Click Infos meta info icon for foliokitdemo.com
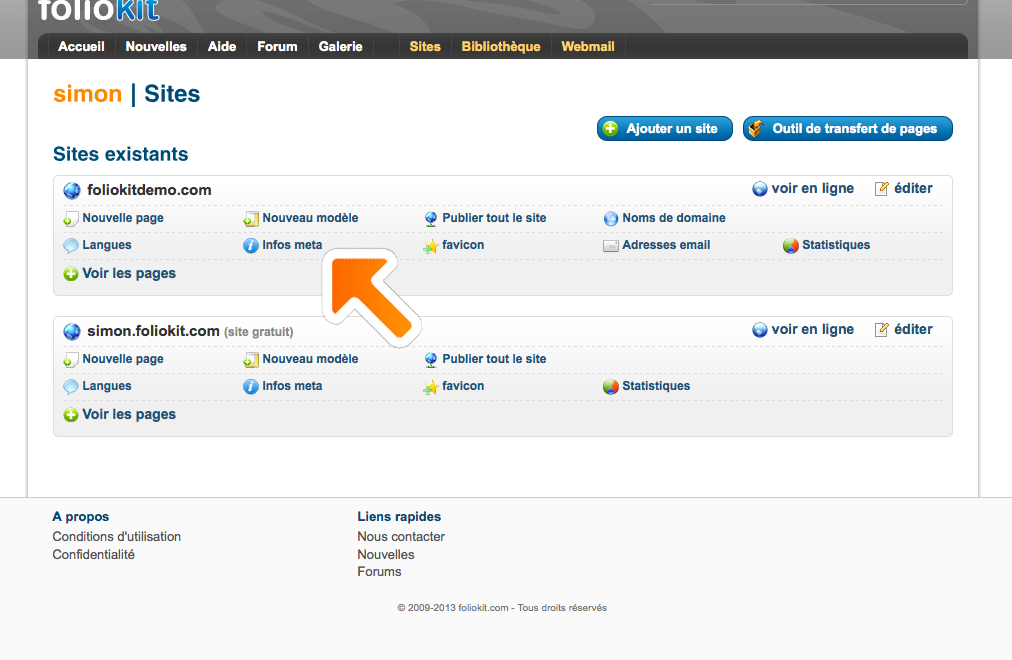The image size is (1012, 660). click(250, 246)
